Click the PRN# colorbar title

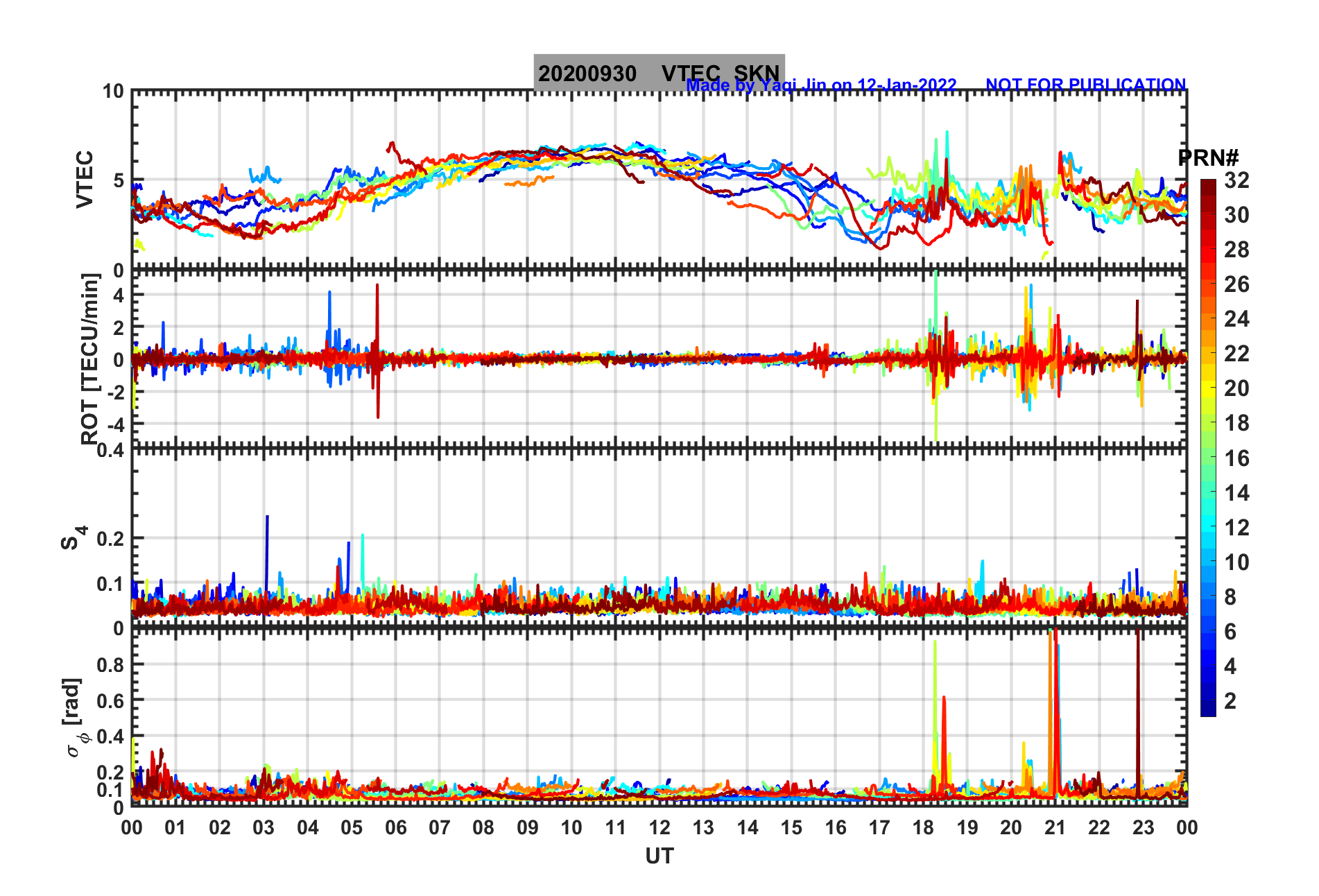pos(1208,158)
